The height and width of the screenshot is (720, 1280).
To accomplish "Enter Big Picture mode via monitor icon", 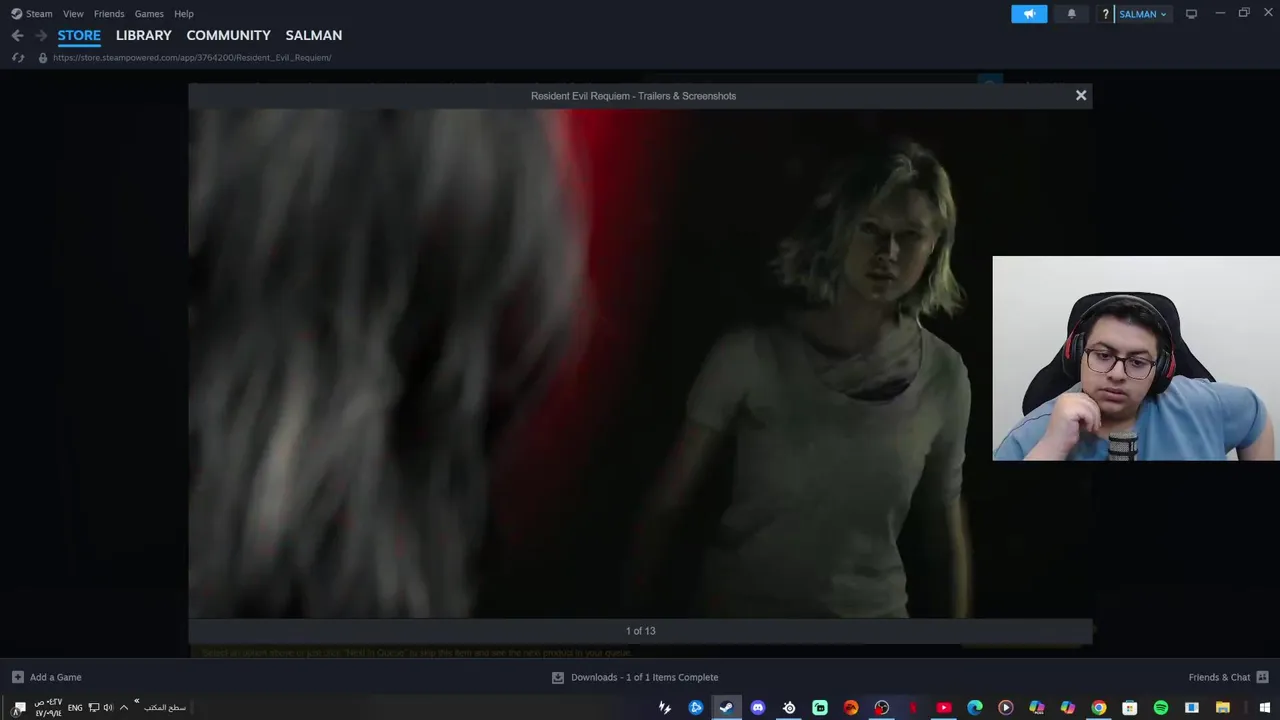I will [x=1191, y=14].
